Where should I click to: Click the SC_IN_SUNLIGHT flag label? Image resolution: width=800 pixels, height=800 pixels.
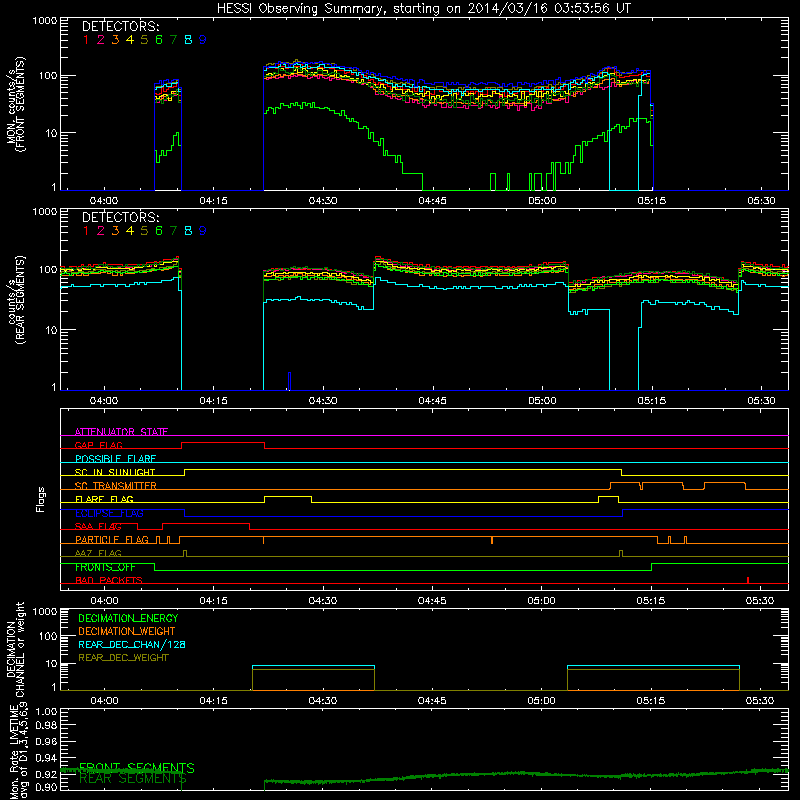point(115,472)
